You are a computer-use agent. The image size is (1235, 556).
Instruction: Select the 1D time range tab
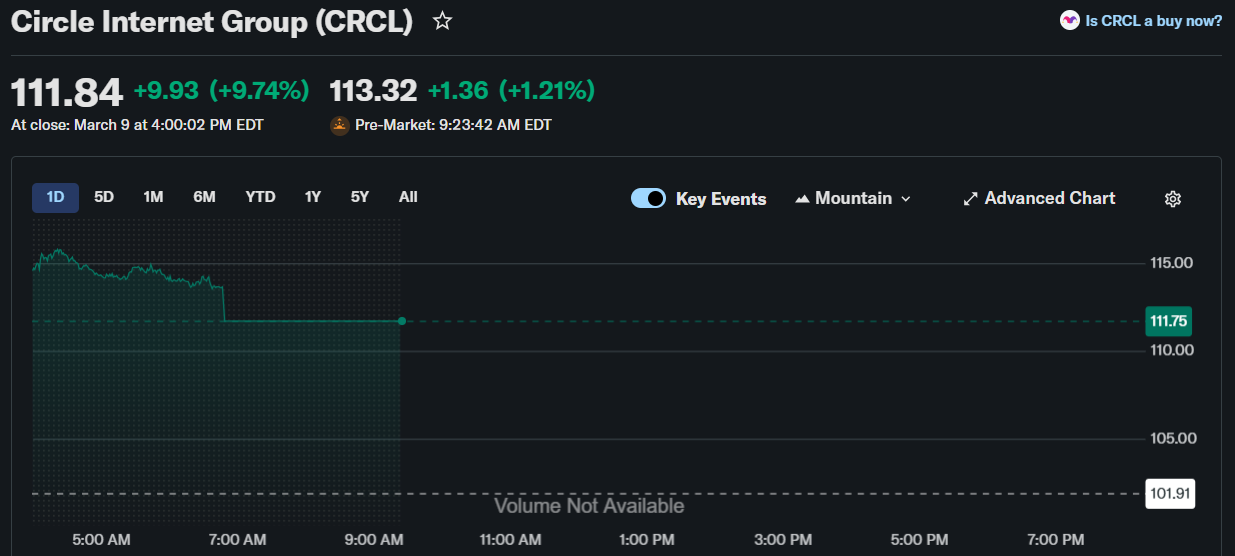click(x=56, y=197)
